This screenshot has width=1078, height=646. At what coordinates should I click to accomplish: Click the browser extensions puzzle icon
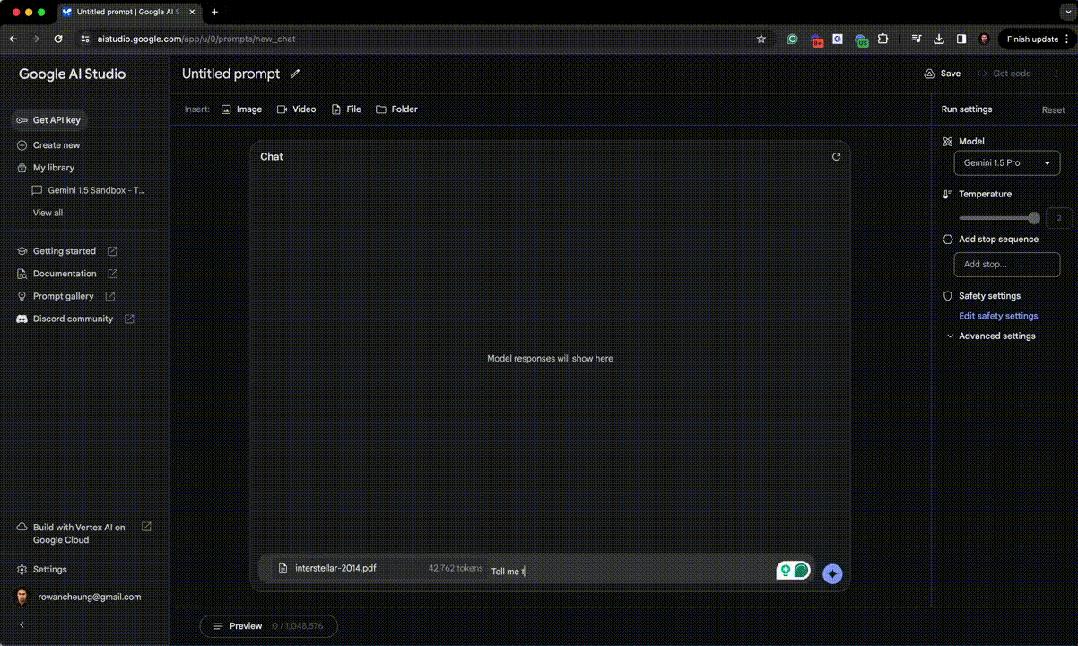point(883,39)
